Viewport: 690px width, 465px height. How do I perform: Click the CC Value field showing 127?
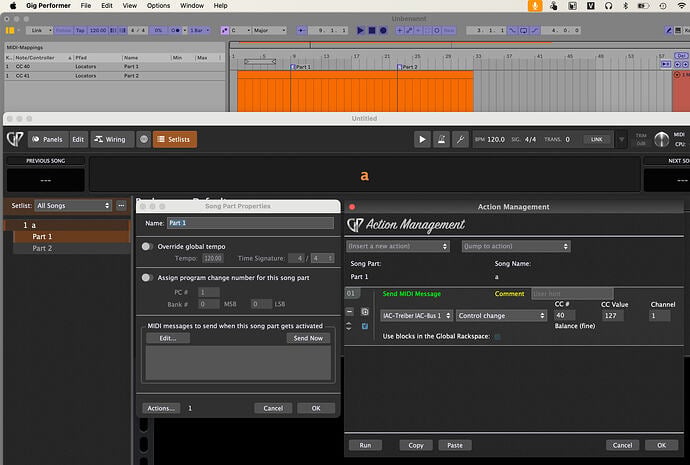(x=612, y=315)
